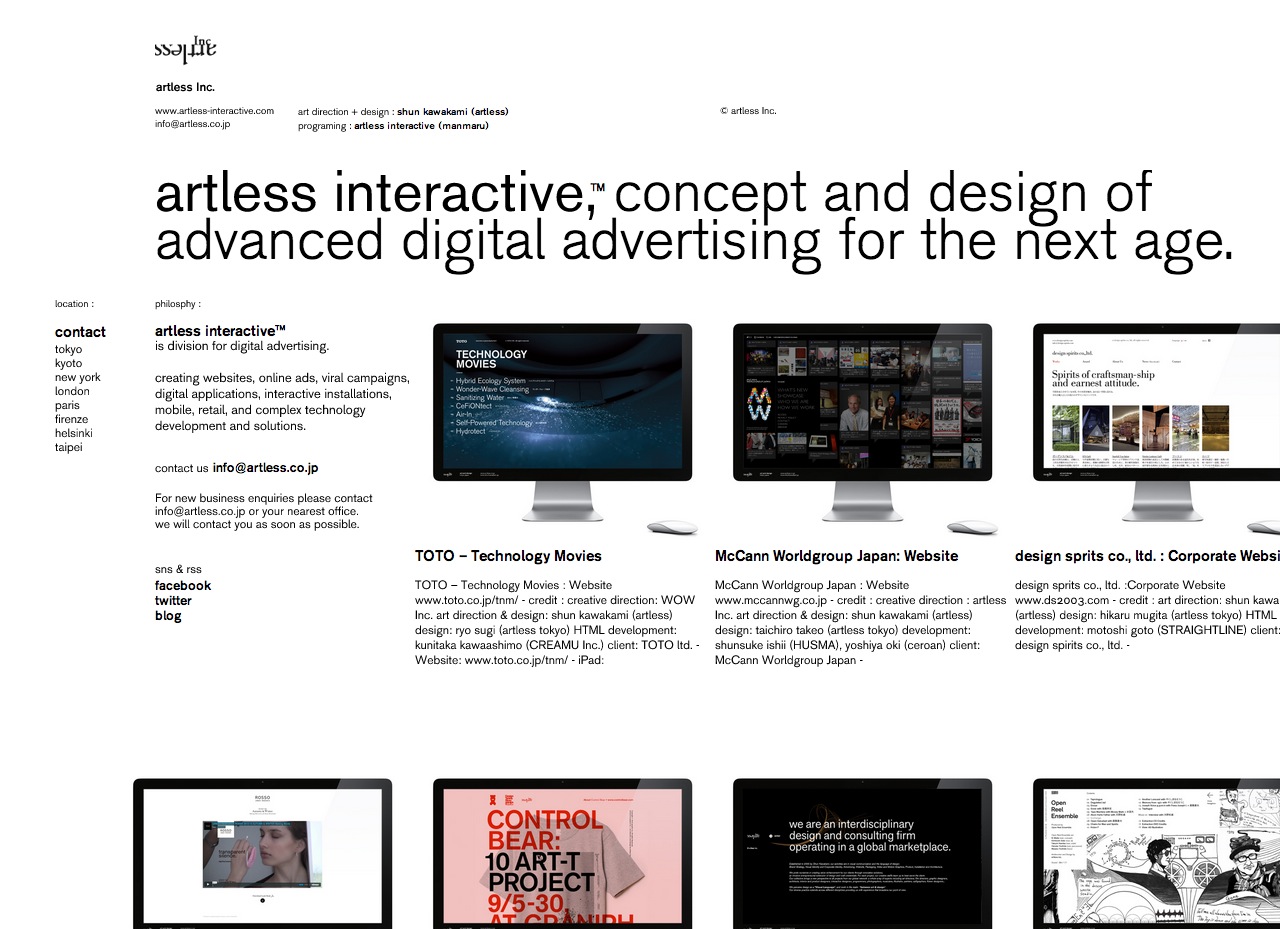
Task: Click the McCann Worldgroup Japan: Website title
Action: click(836, 556)
